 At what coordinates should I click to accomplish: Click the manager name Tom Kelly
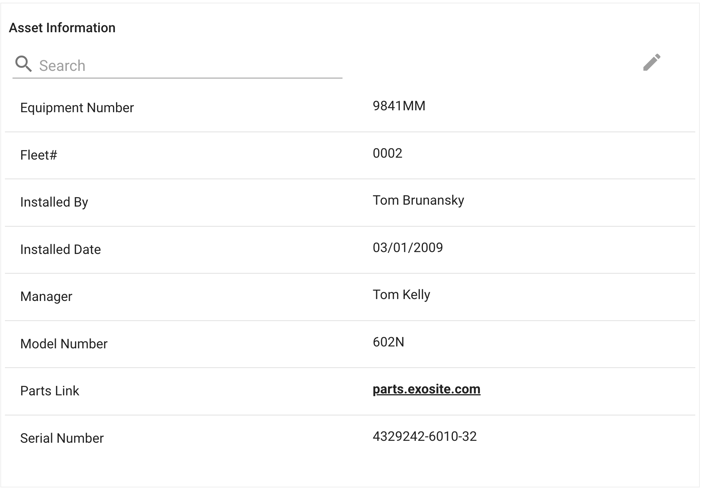[x=401, y=295]
